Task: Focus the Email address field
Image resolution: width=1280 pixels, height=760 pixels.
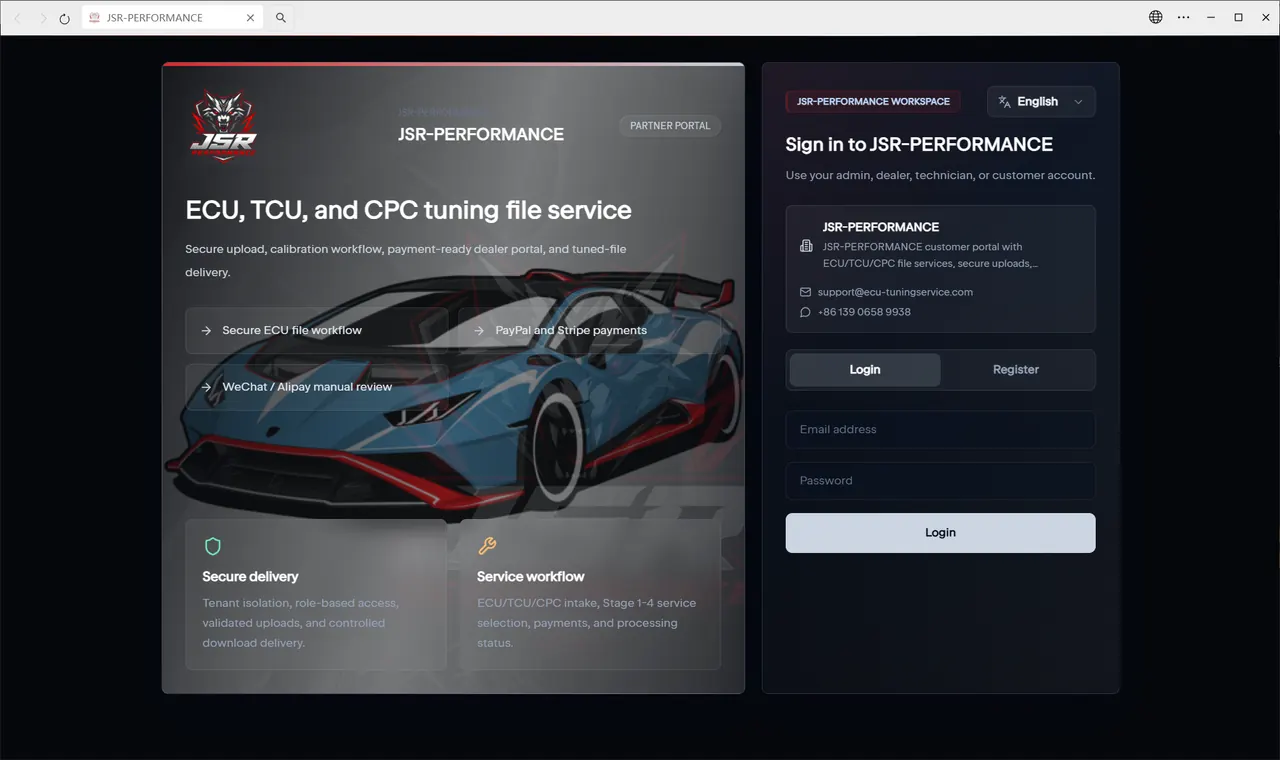Action: click(x=941, y=430)
